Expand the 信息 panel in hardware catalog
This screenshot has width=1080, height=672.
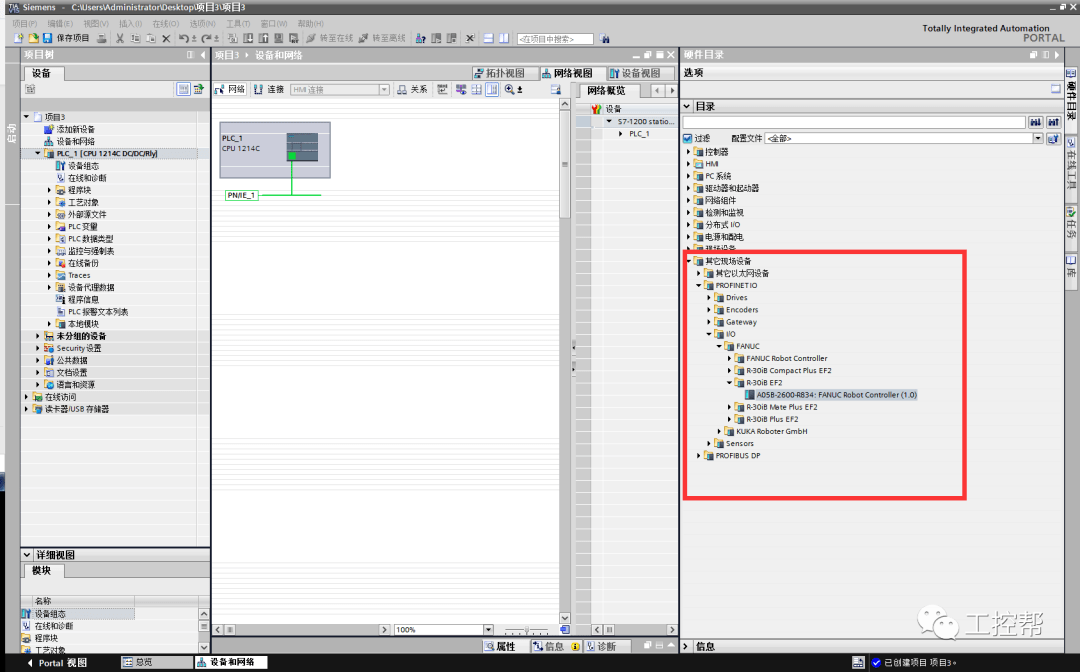[686, 647]
